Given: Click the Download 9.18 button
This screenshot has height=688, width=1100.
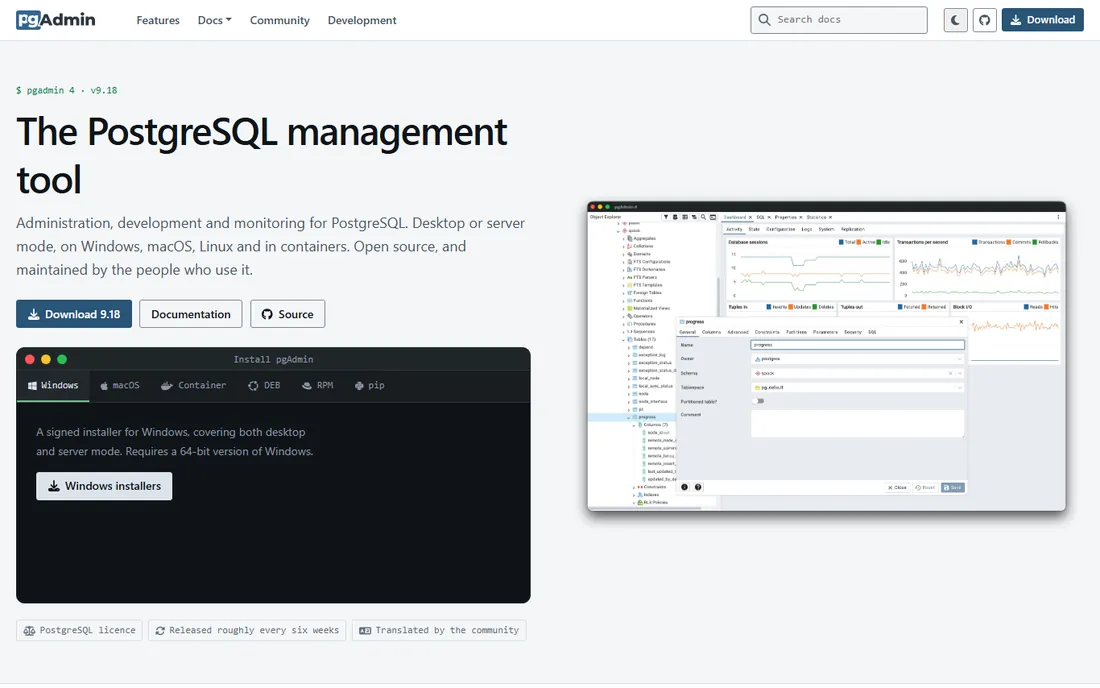Looking at the screenshot, I should pyautogui.click(x=74, y=314).
